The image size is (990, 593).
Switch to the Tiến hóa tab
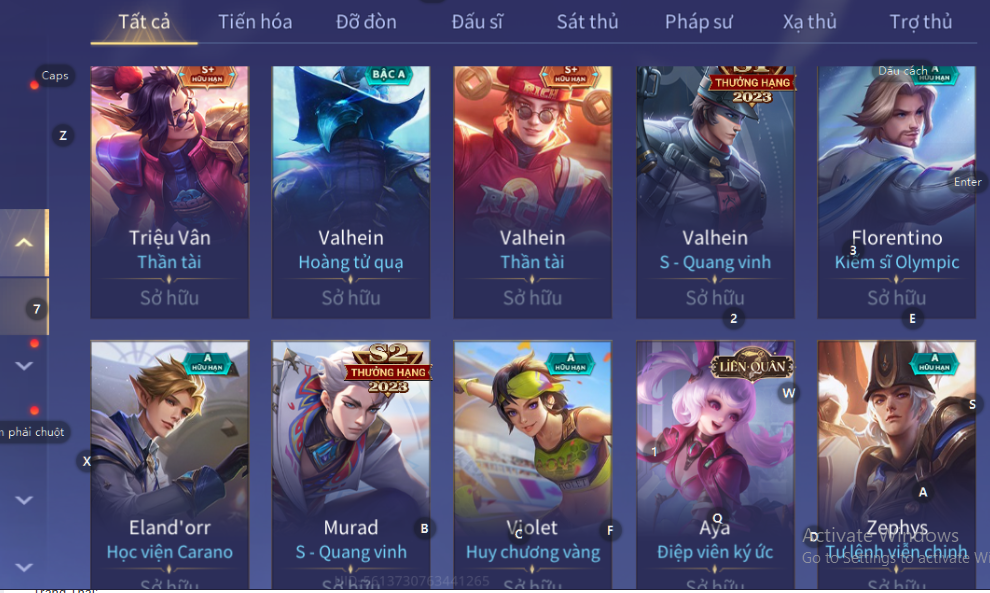tap(255, 22)
